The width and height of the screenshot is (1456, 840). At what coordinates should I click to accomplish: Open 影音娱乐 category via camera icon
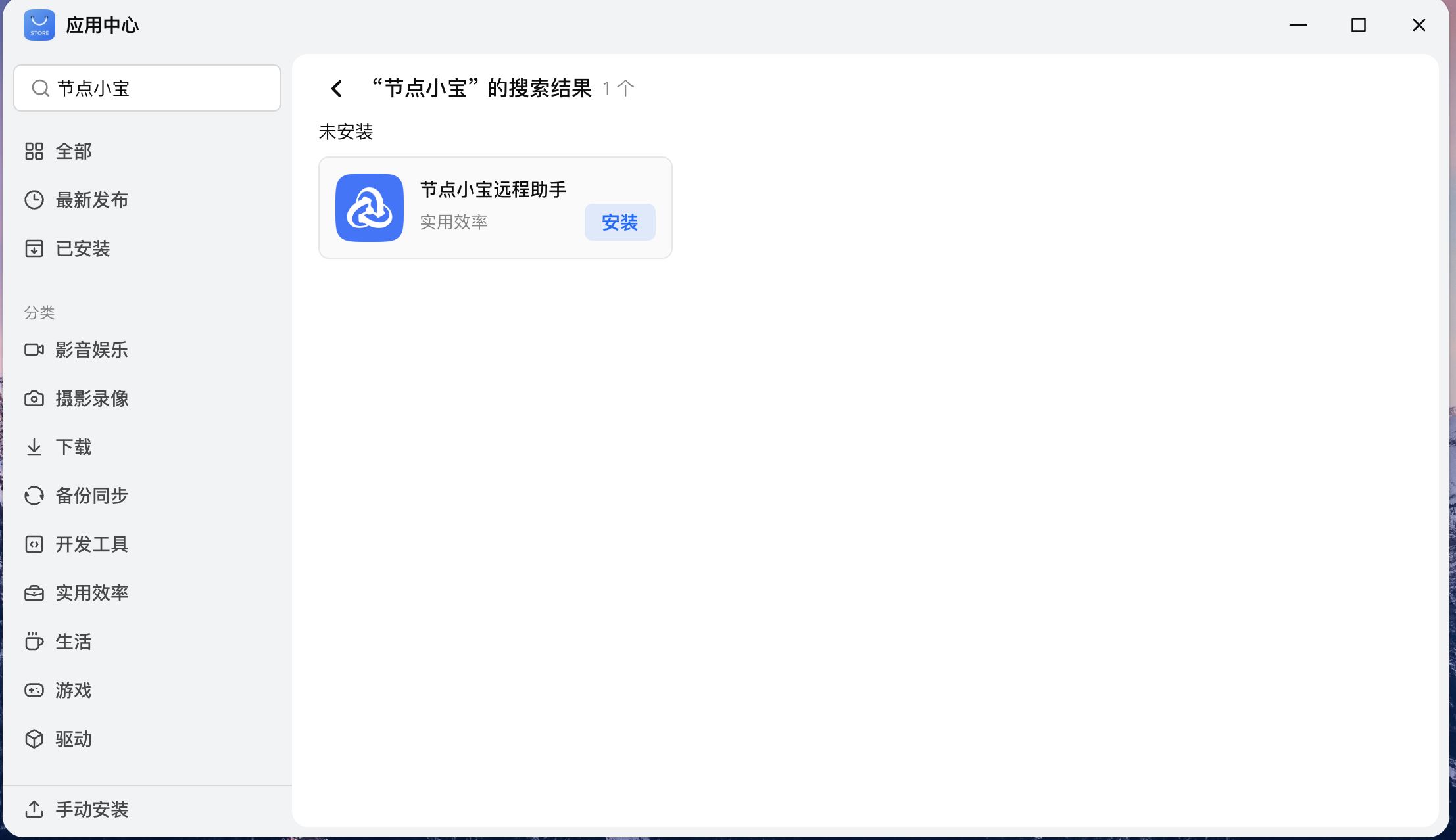pyautogui.click(x=34, y=350)
